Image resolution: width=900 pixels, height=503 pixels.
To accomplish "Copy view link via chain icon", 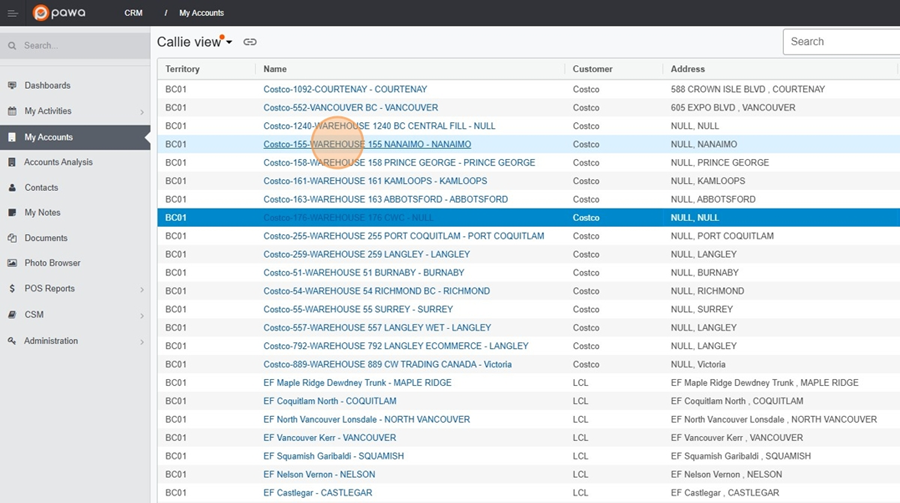I will (250, 42).
